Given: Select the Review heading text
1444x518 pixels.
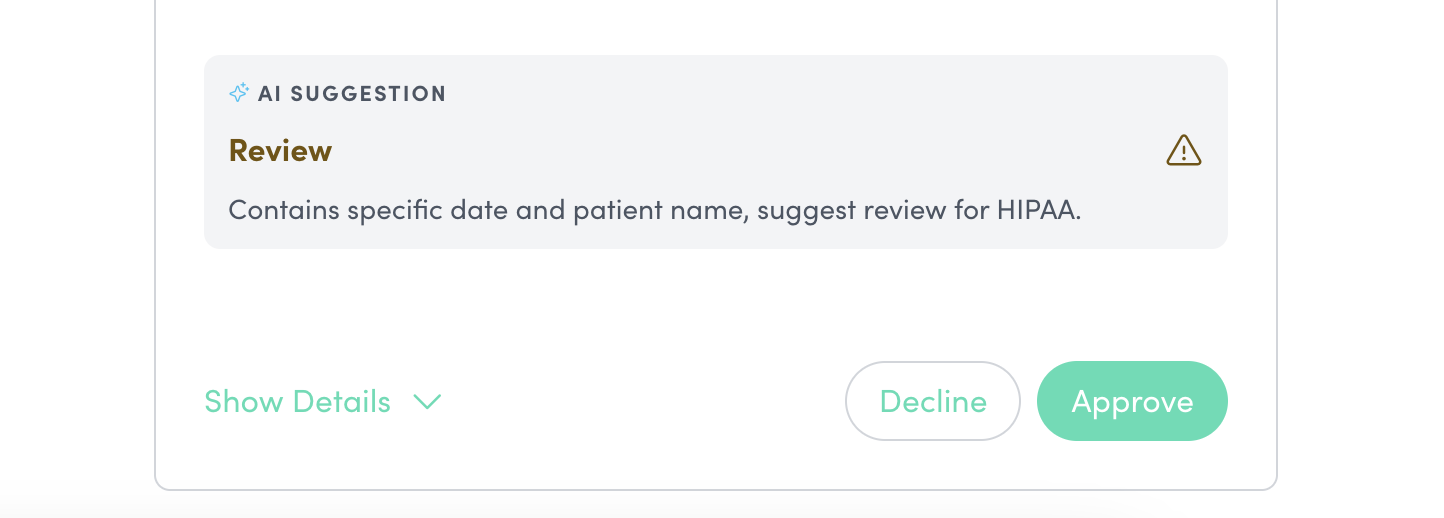Looking at the screenshot, I should tap(280, 151).
